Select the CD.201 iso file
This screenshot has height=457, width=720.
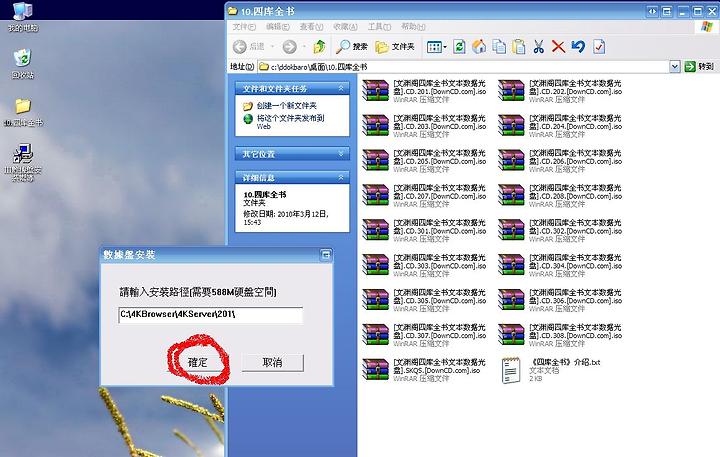(424, 90)
